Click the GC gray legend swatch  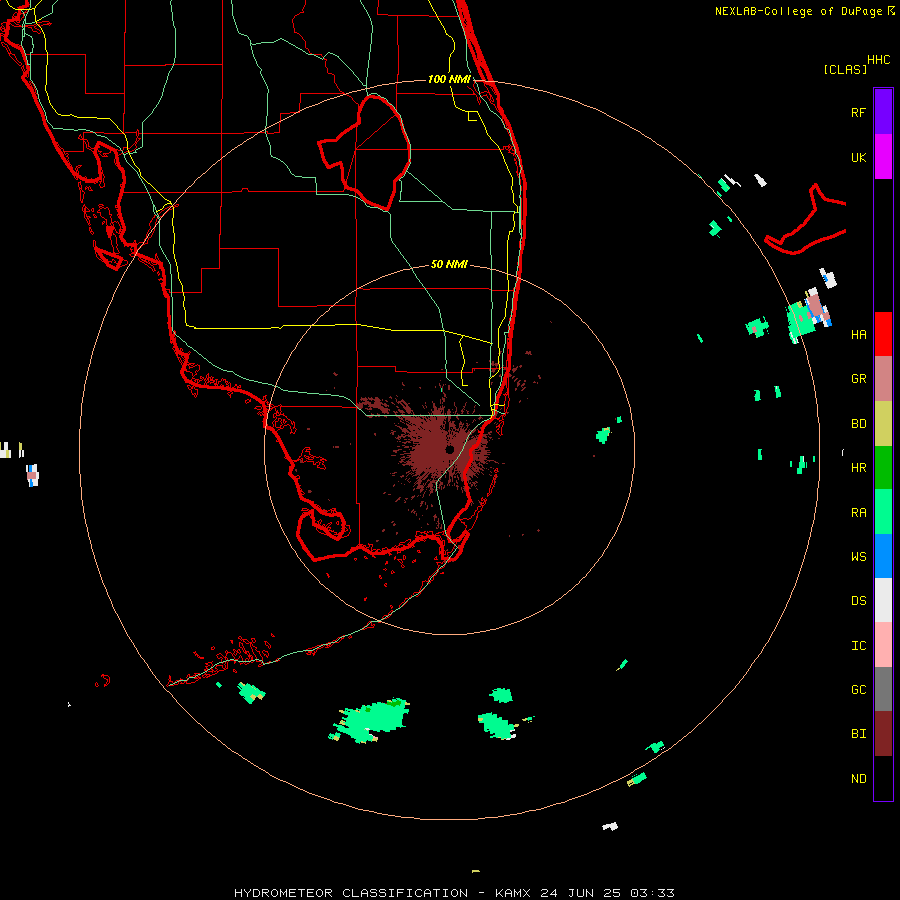click(883, 689)
